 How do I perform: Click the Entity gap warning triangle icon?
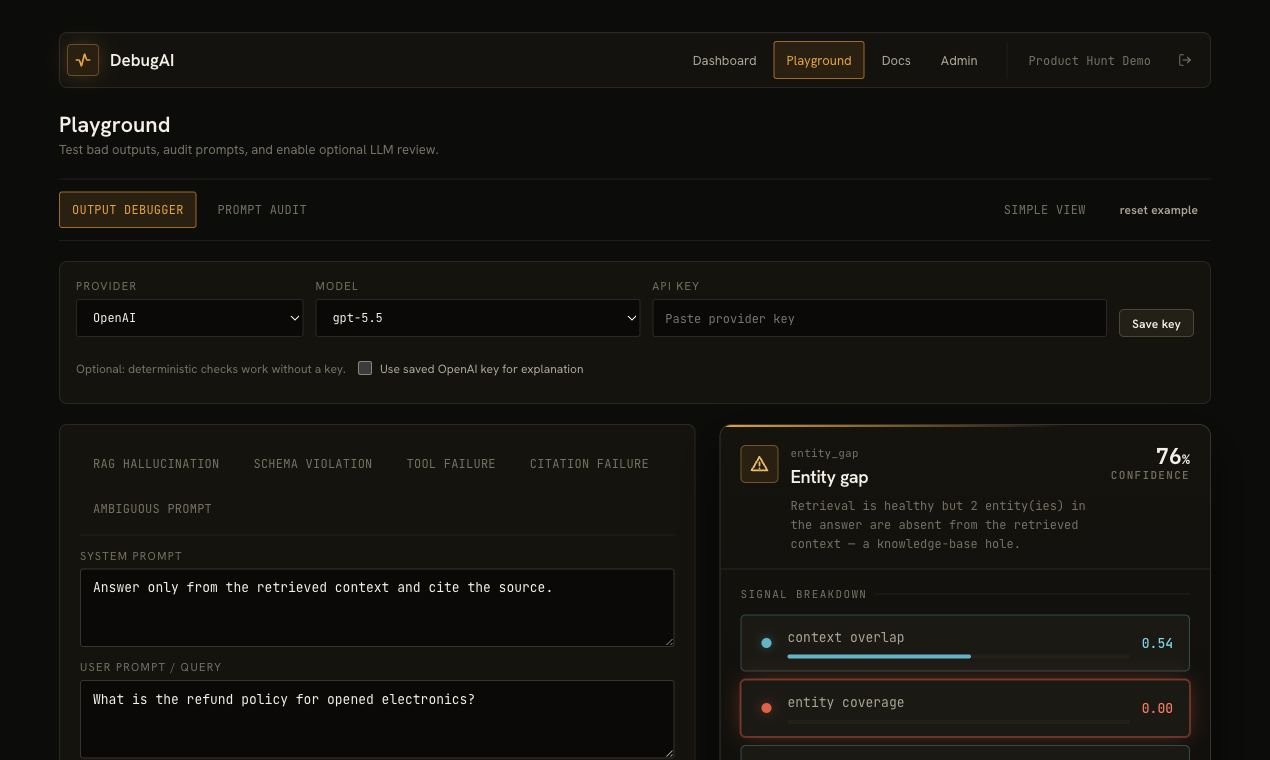(x=759, y=464)
